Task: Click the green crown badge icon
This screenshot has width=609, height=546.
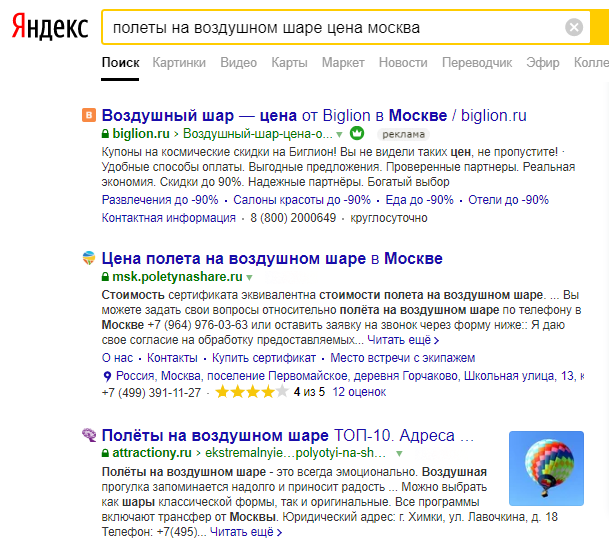Action: (x=357, y=133)
